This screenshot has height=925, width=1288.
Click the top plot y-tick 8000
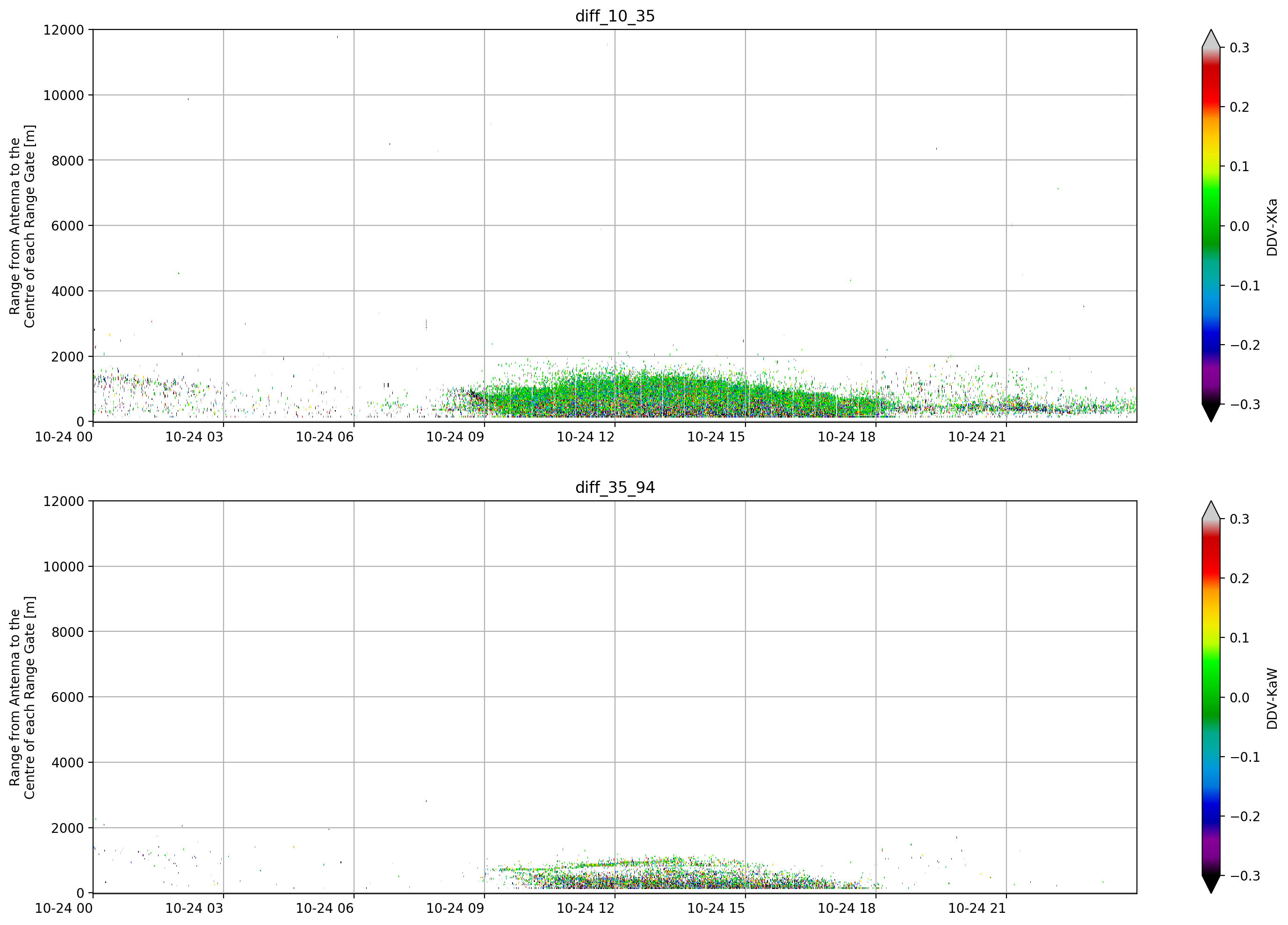67,161
